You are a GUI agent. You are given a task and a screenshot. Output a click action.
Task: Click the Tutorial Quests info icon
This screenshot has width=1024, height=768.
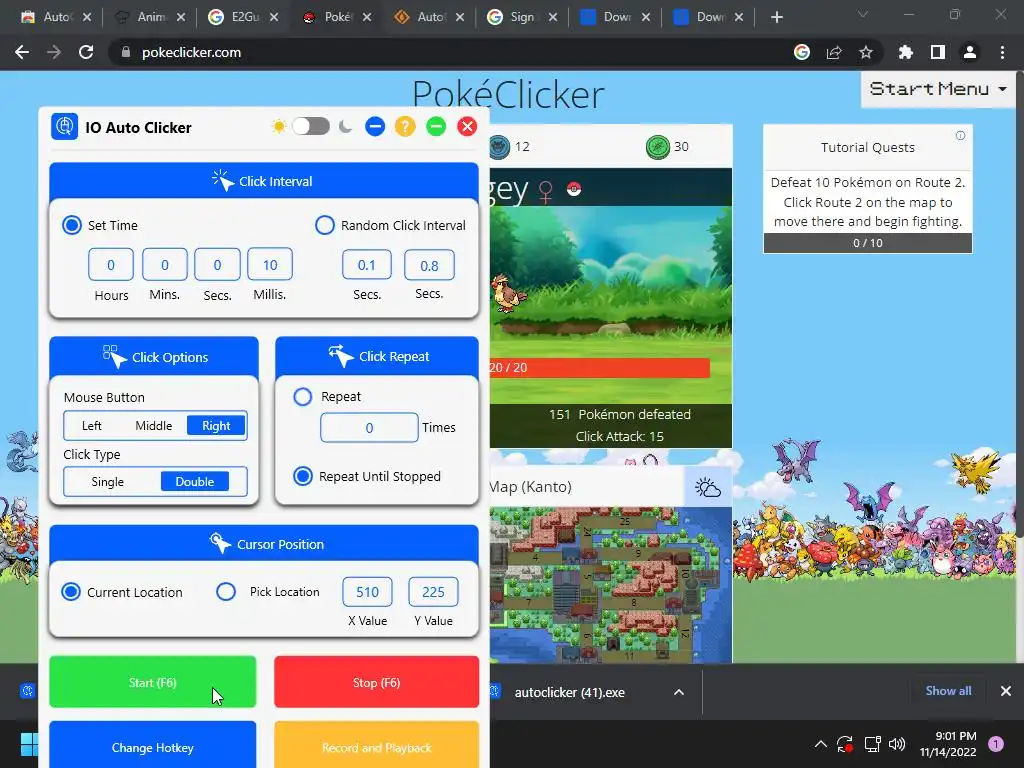pyautogui.click(x=960, y=135)
